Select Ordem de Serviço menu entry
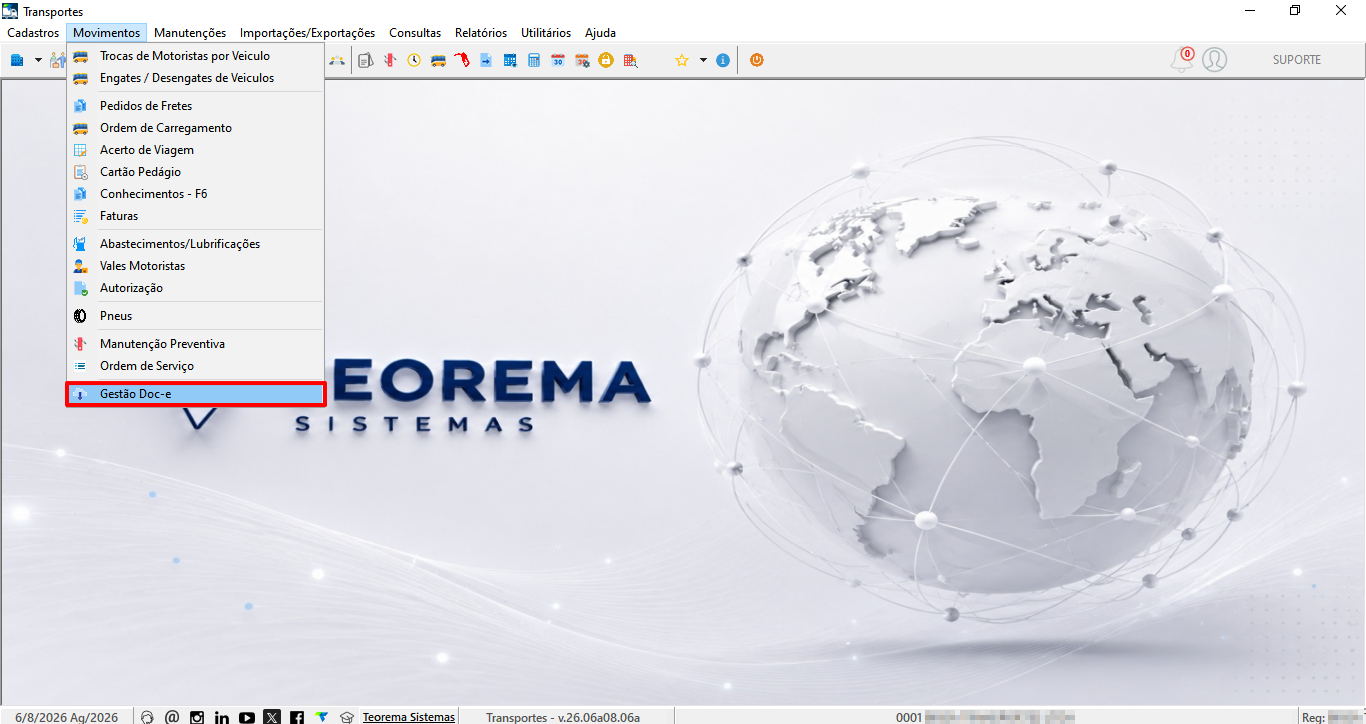The width and height of the screenshot is (1366, 724). pyautogui.click(x=195, y=366)
